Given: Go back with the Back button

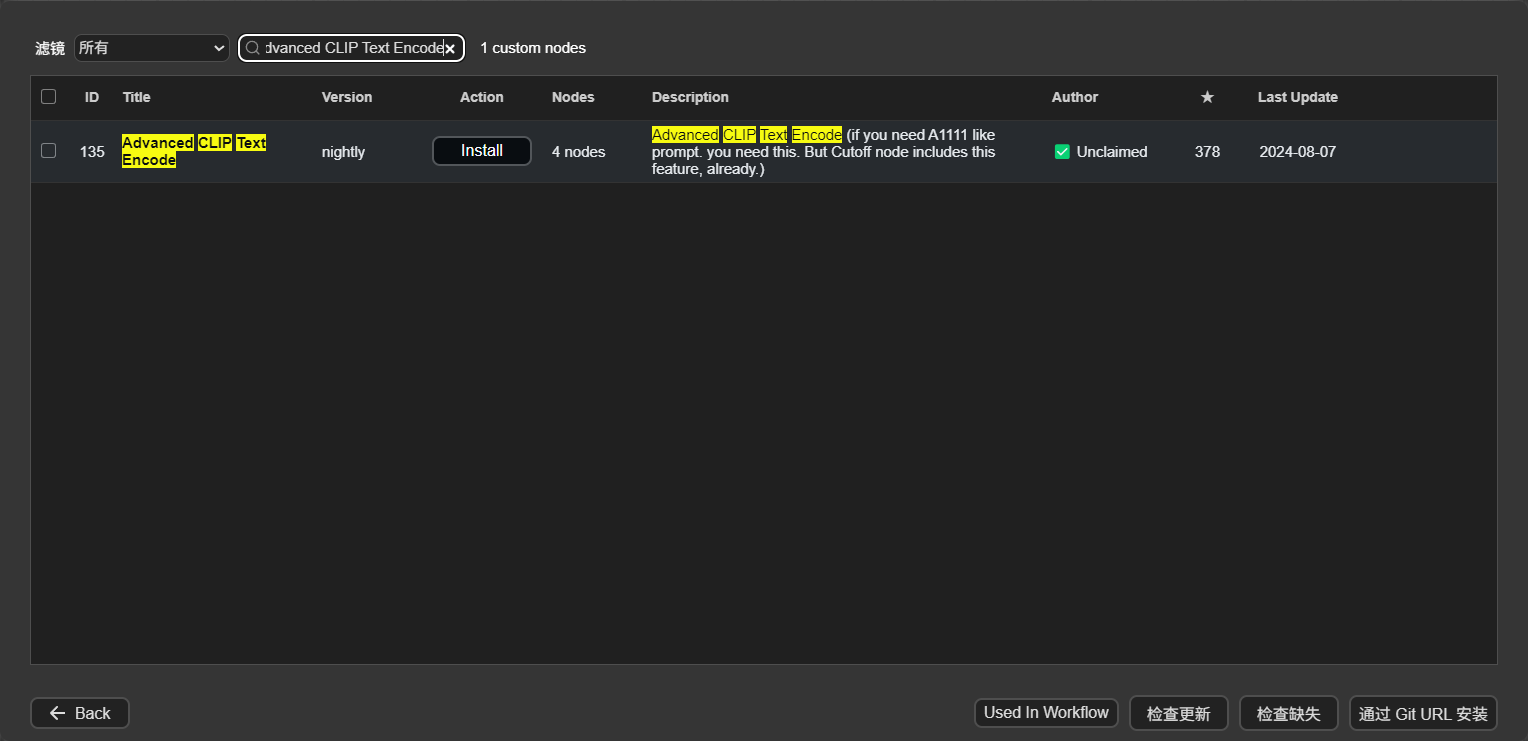Looking at the screenshot, I should tap(80, 713).
